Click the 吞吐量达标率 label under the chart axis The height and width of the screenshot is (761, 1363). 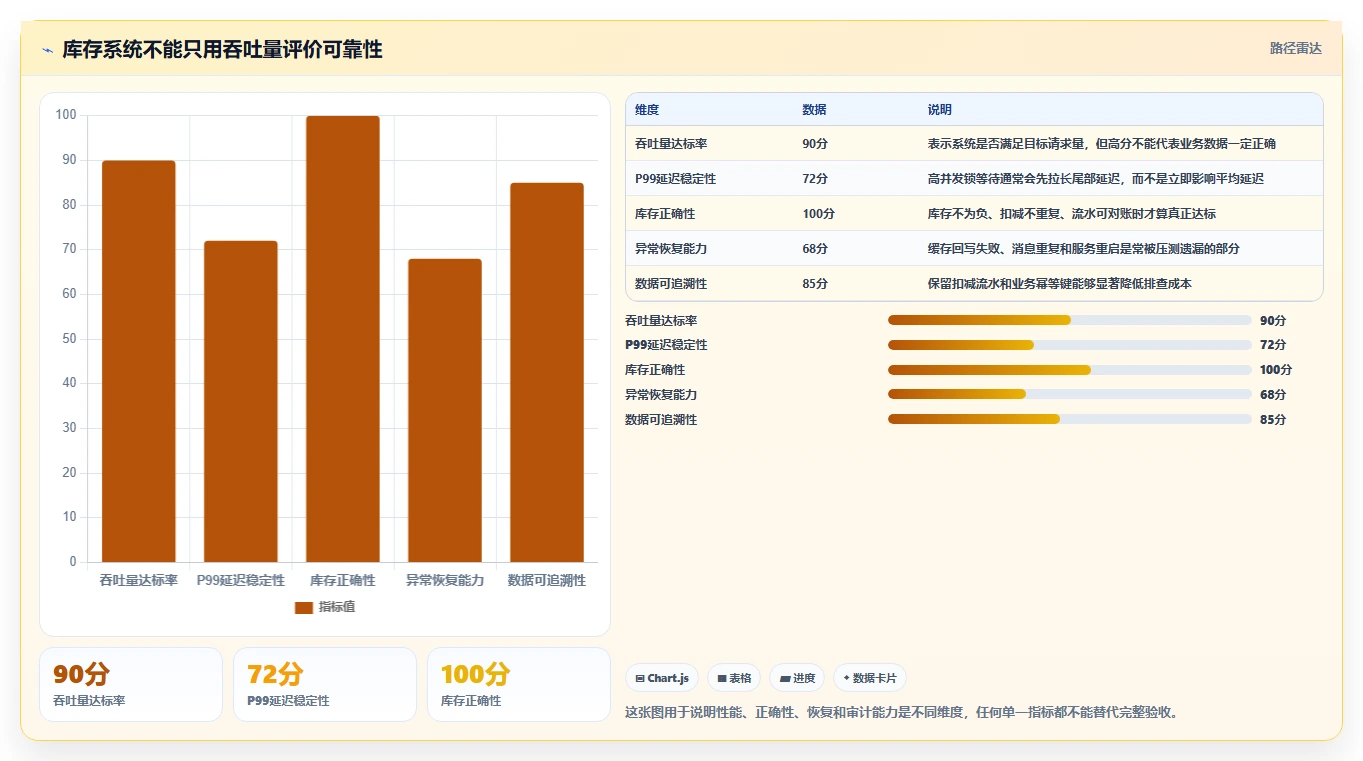pyautogui.click(x=139, y=581)
